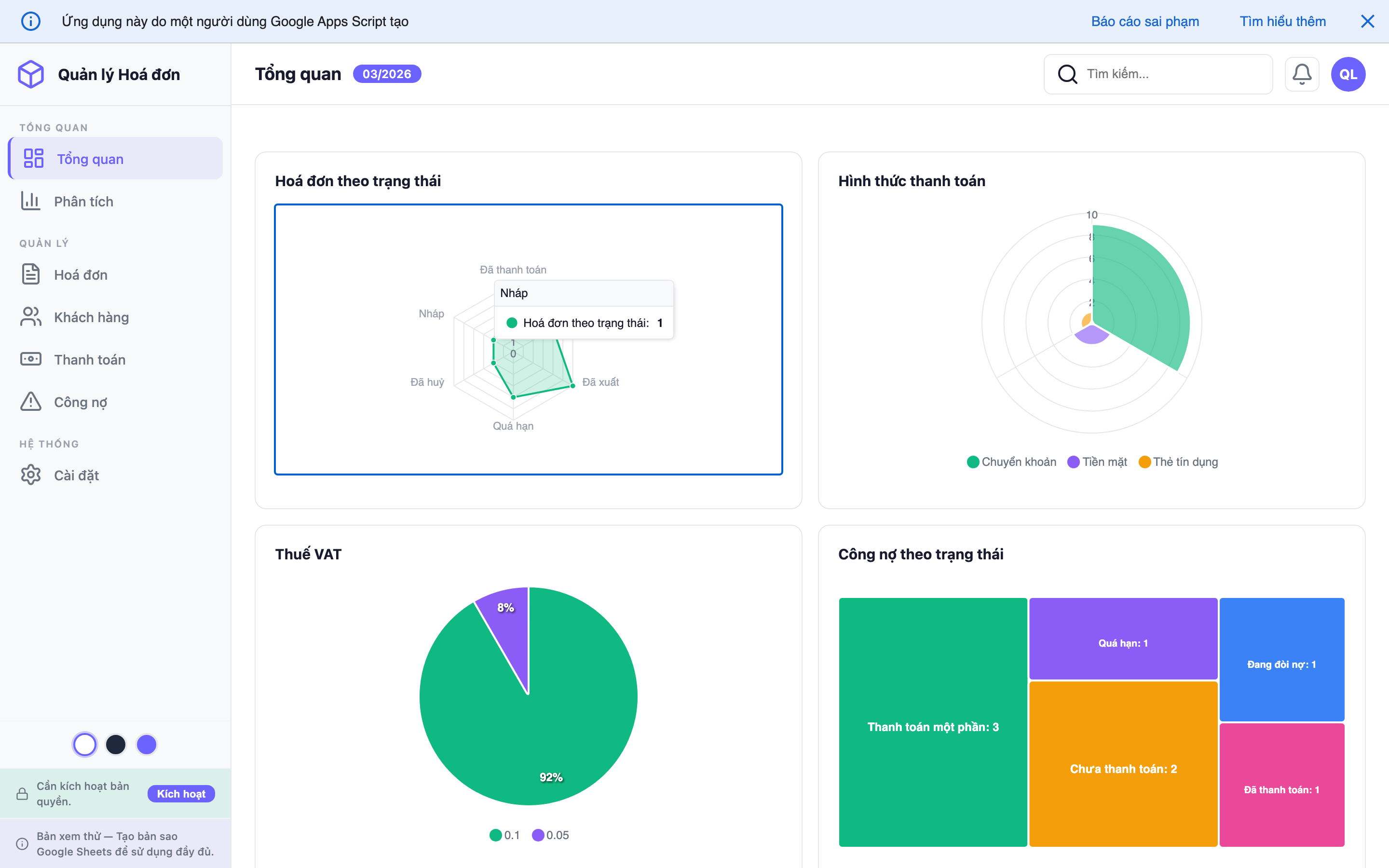Go to the Thanh toán section
Image resolution: width=1389 pixels, height=868 pixels.
coord(90,359)
